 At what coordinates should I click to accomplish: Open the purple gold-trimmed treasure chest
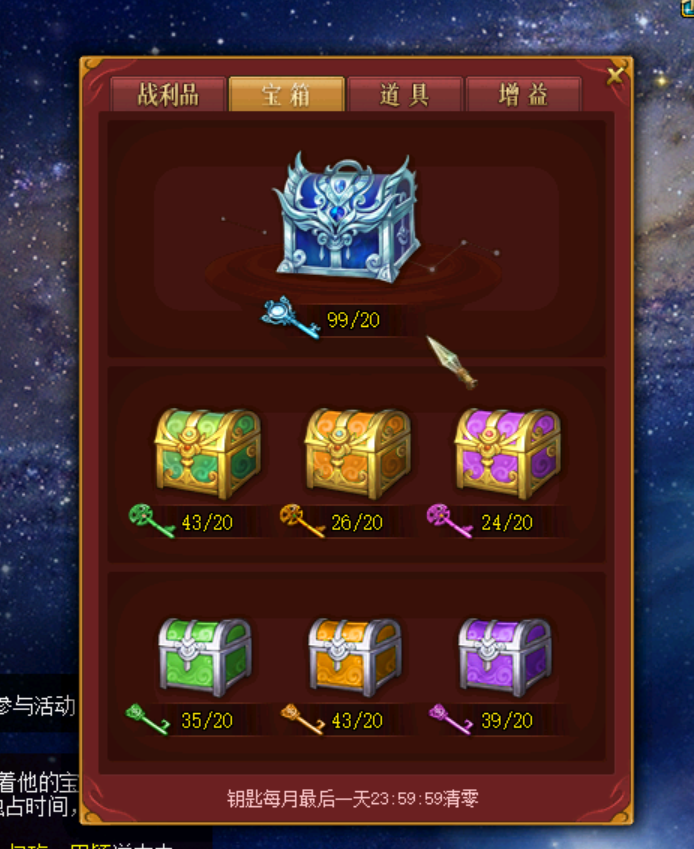tap(508, 454)
